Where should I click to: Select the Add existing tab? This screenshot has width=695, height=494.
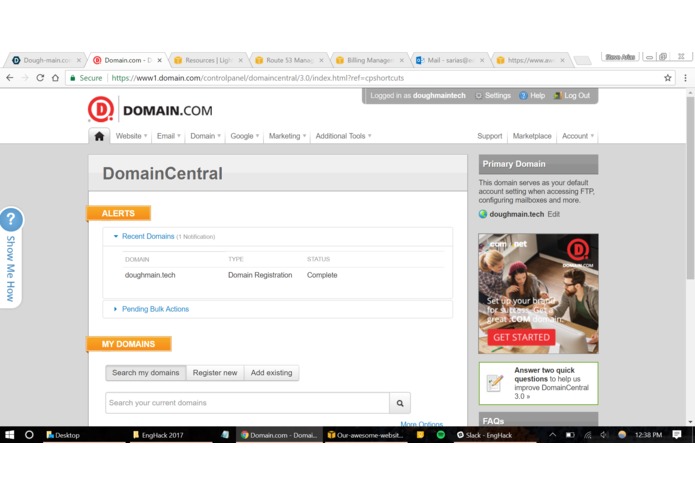point(272,373)
